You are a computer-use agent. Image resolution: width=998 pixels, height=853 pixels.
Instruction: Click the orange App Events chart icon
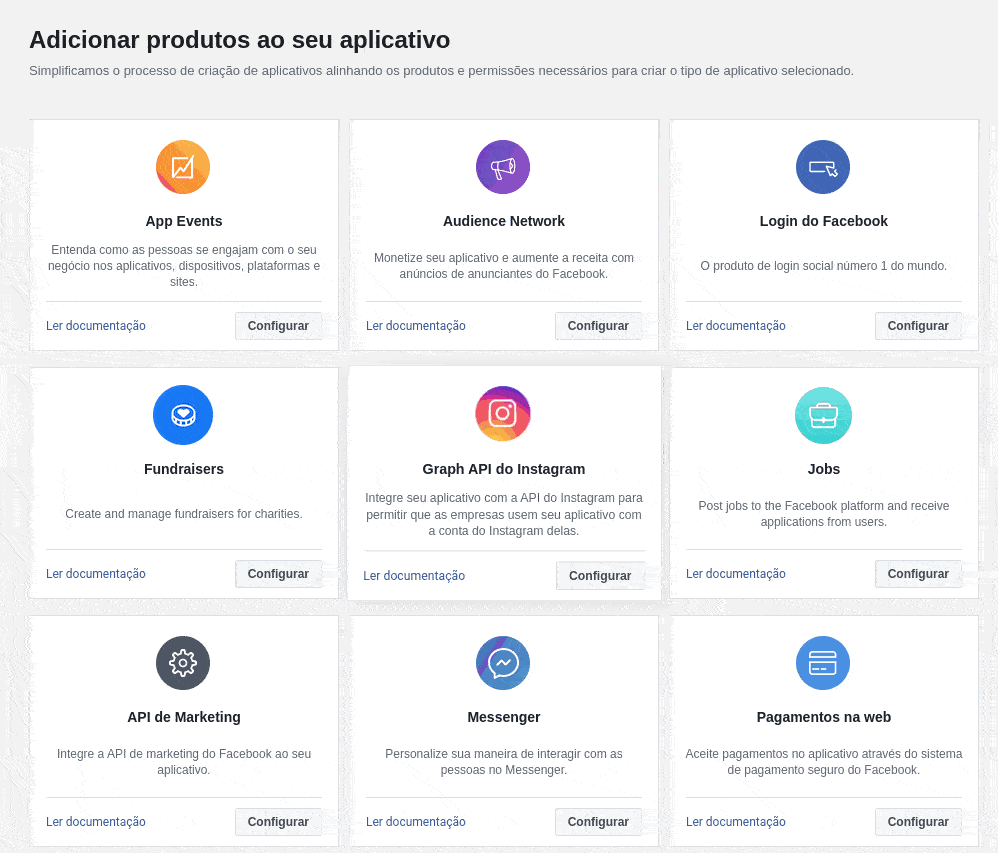pyautogui.click(x=183, y=167)
